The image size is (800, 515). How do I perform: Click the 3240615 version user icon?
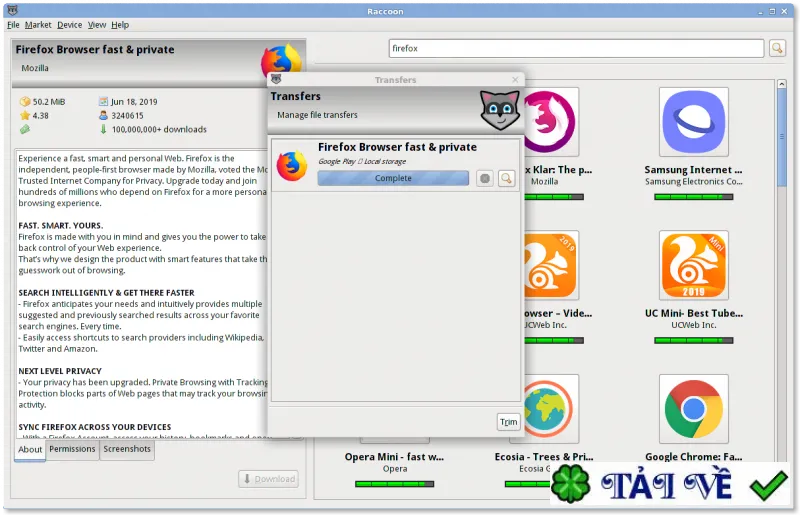pos(104,115)
